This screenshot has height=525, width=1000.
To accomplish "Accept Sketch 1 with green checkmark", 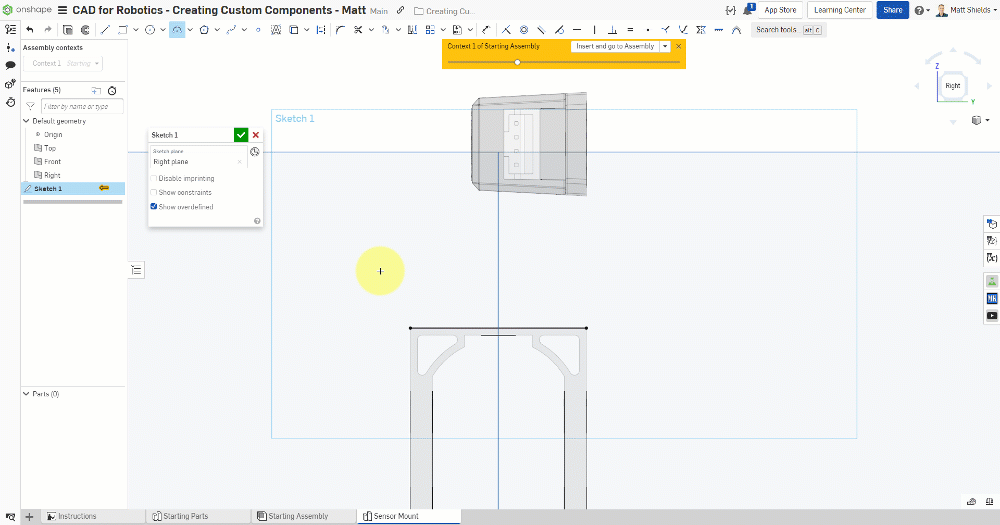I will pos(241,135).
